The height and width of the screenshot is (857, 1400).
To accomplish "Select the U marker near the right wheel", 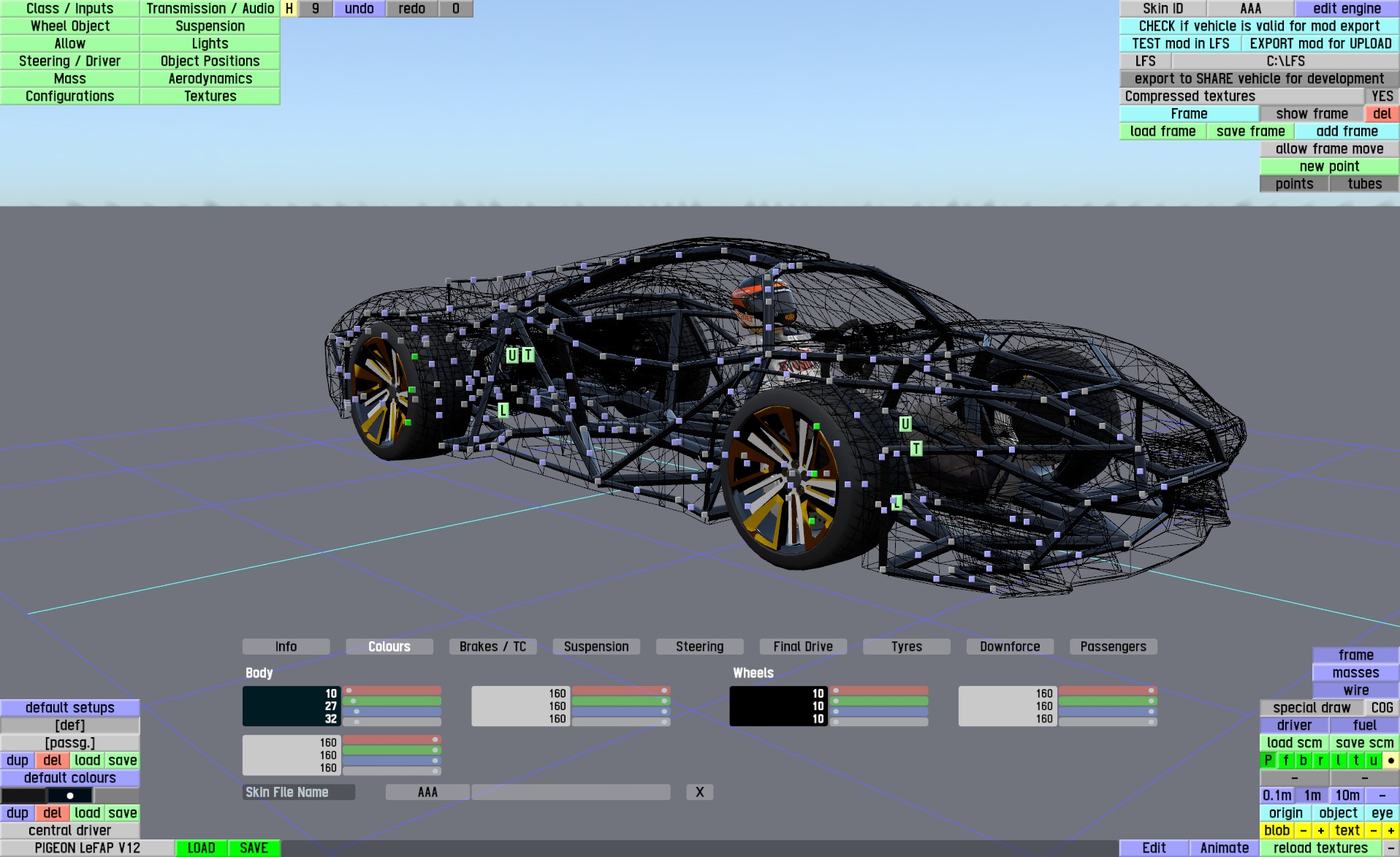I will [x=905, y=424].
